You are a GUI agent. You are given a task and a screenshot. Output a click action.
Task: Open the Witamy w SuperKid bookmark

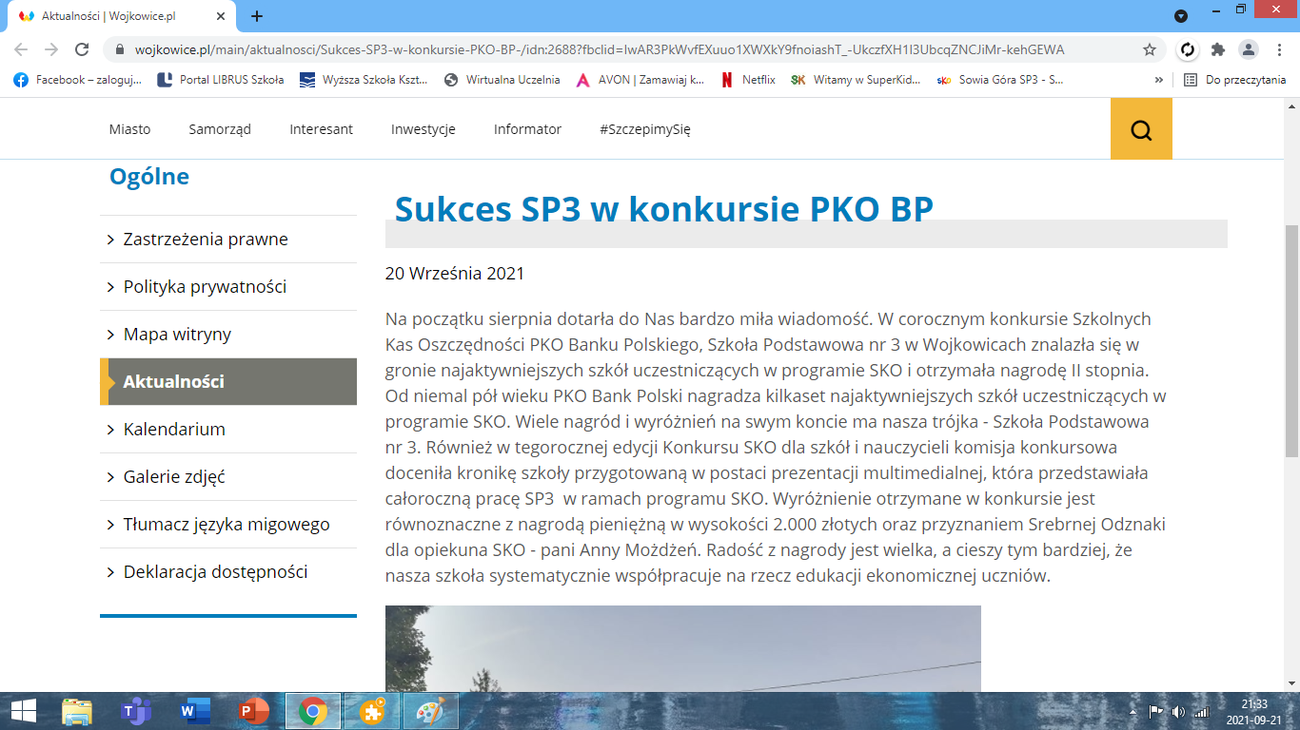[856, 80]
